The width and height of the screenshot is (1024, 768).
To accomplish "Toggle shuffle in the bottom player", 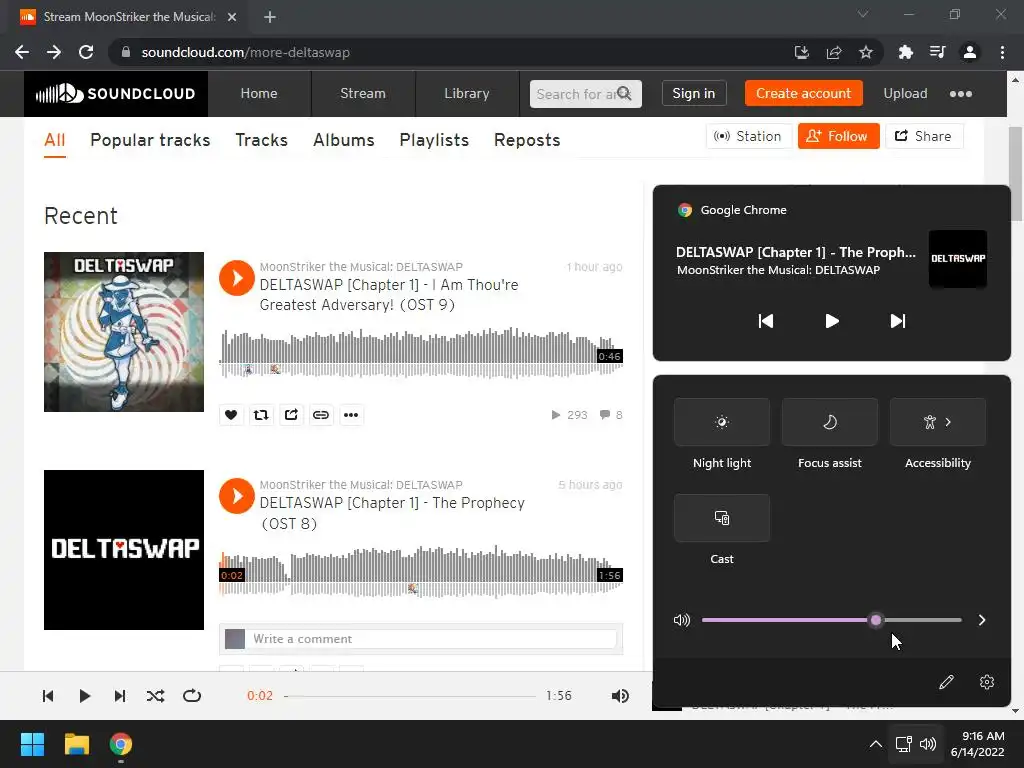I will point(155,696).
